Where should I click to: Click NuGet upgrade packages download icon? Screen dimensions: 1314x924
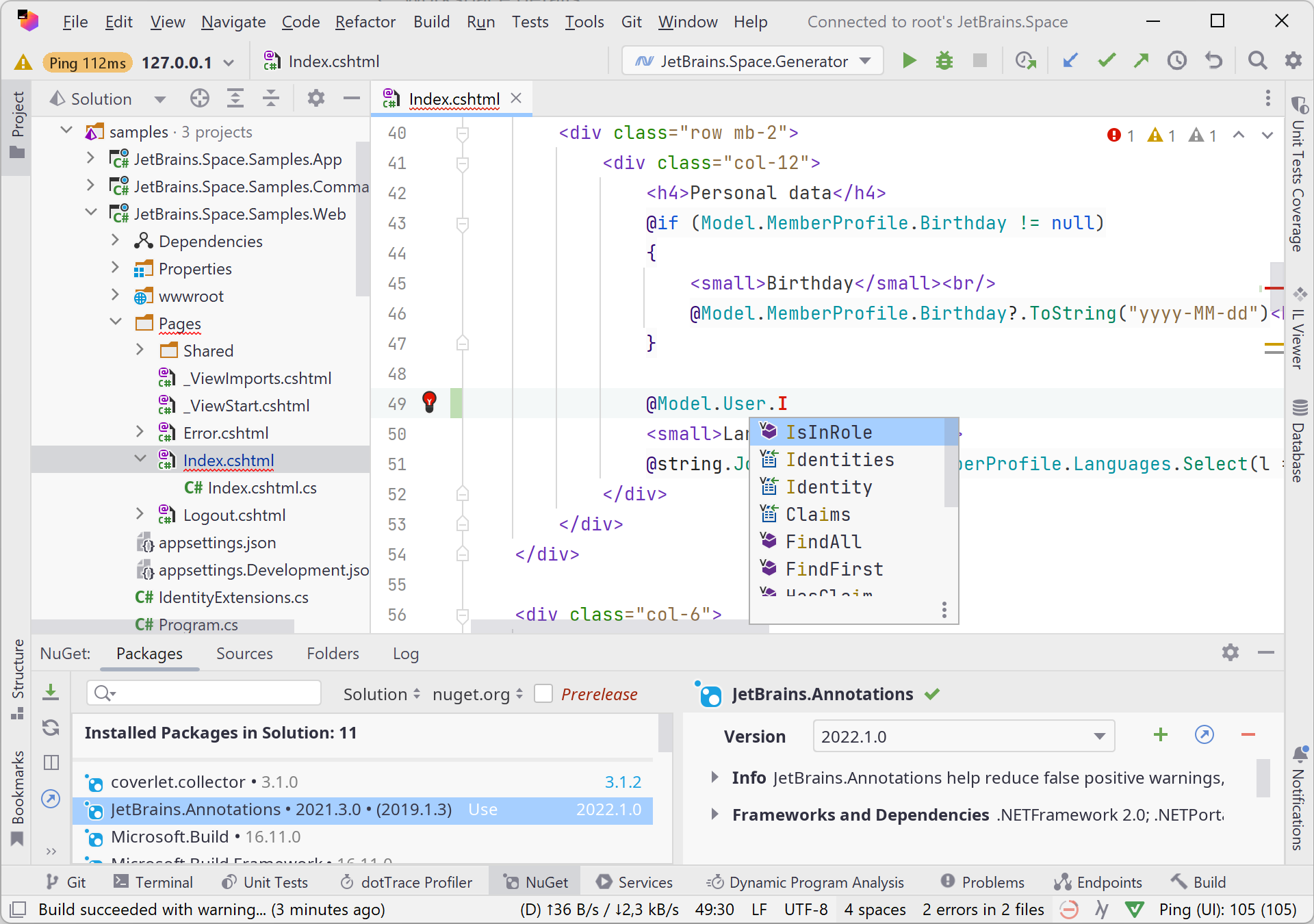pyautogui.click(x=51, y=693)
